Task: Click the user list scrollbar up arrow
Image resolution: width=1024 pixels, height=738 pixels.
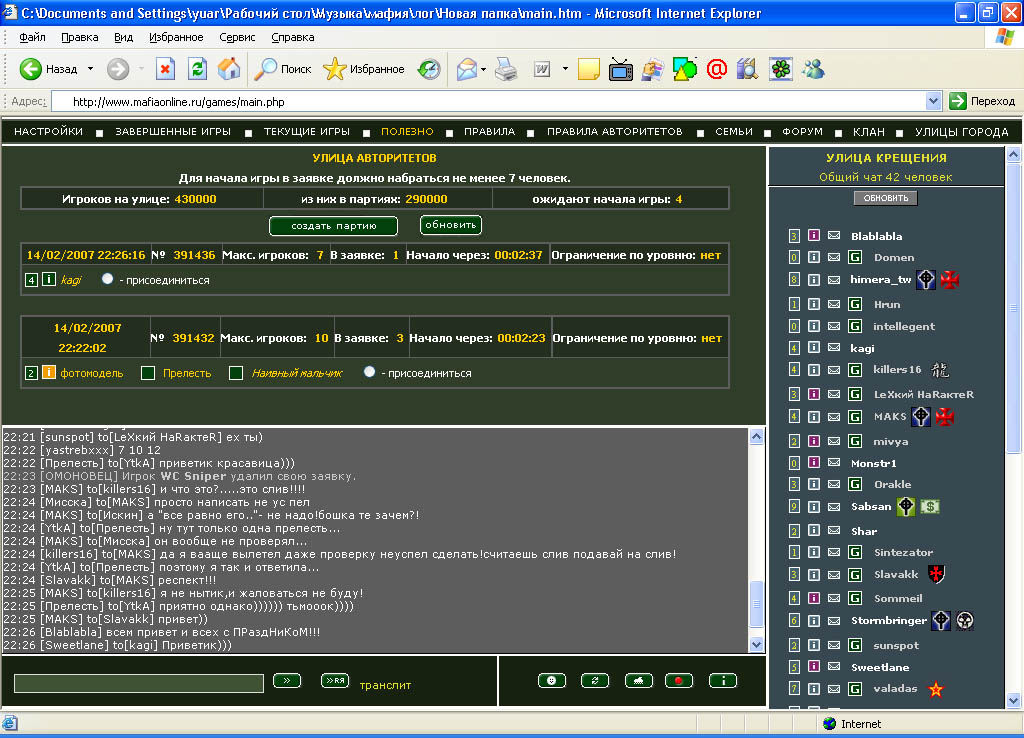Action: point(1013,155)
